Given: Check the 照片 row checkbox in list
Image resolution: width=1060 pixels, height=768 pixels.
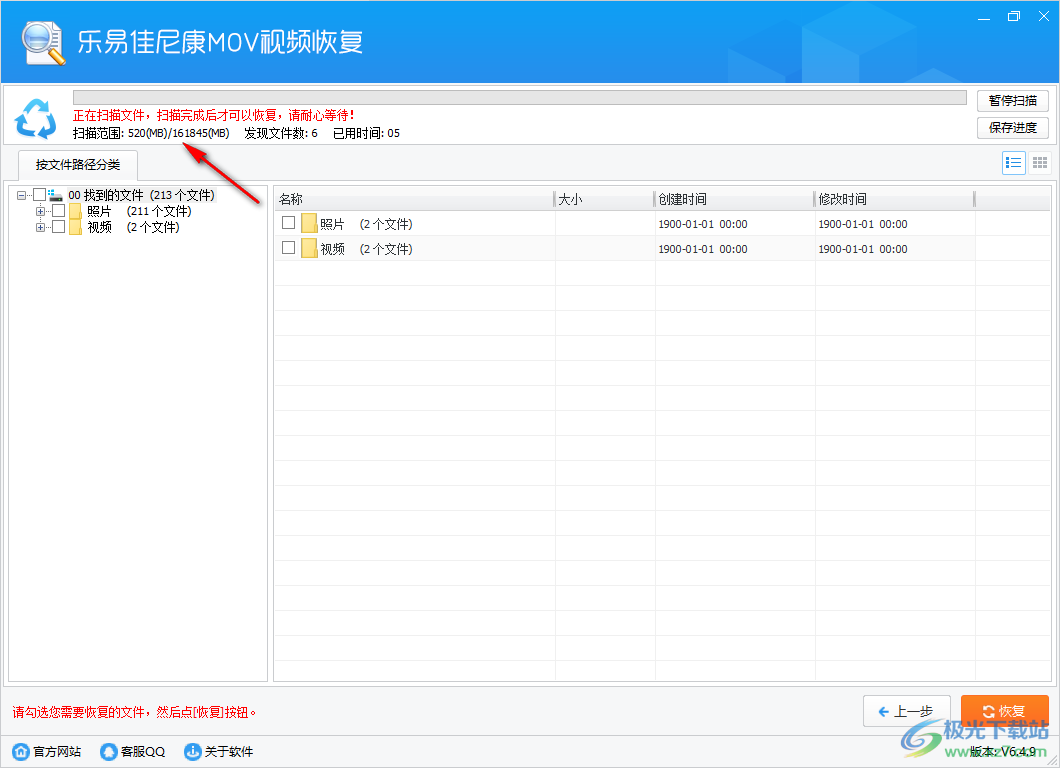Looking at the screenshot, I should [289, 222].
